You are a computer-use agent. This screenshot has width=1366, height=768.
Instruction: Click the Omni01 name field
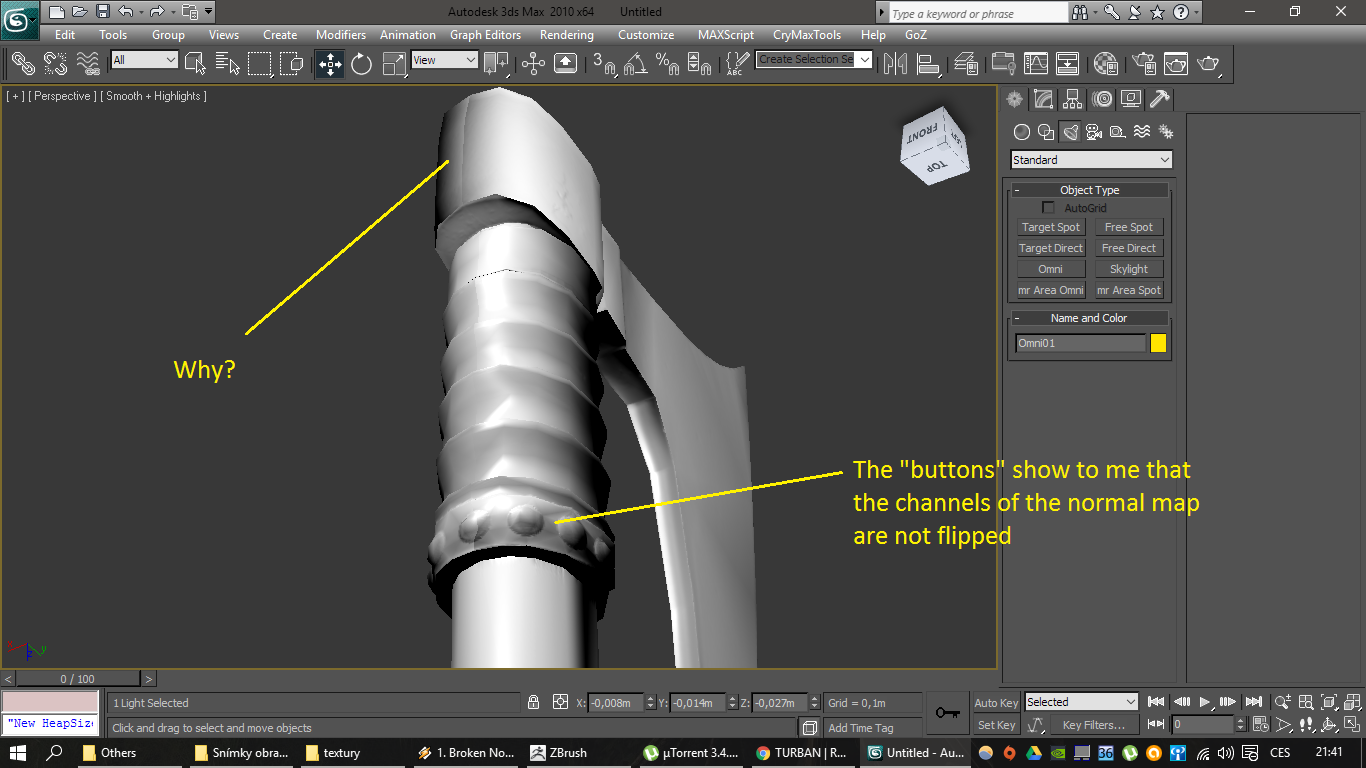(1080, 343)
